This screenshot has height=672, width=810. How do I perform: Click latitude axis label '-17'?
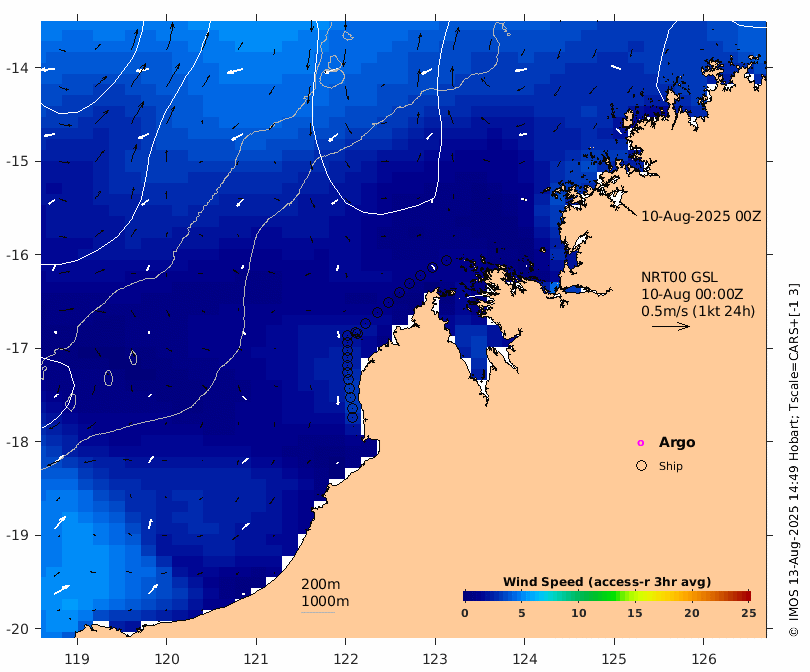click(17, 348)
